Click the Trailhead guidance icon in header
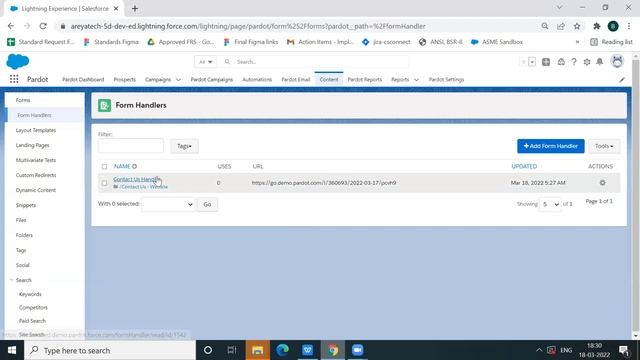The height and width of the screenshot is (360, 640). pyautogui.click(x=561, y=62)
